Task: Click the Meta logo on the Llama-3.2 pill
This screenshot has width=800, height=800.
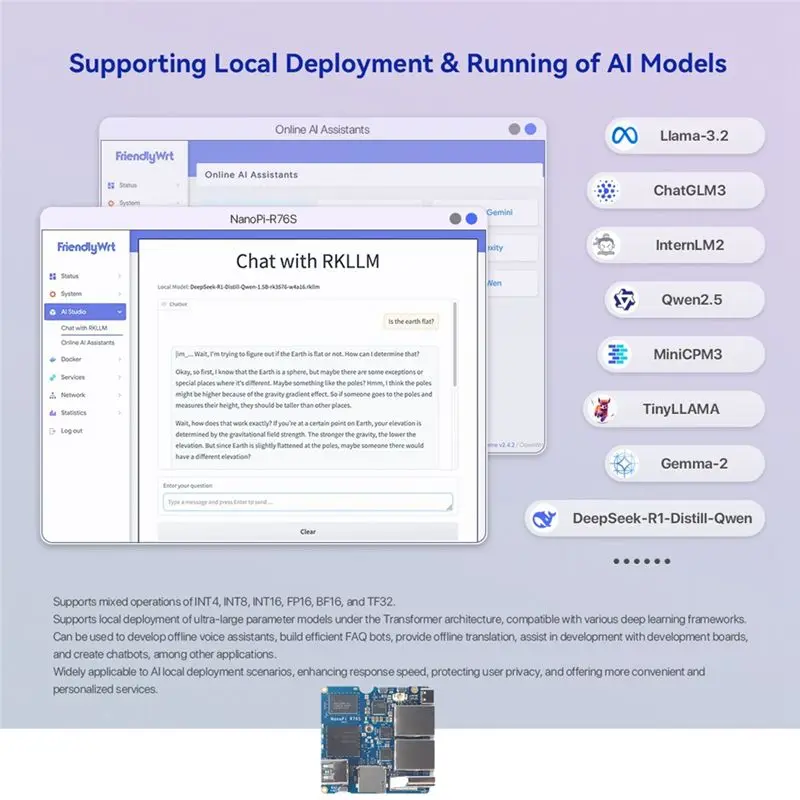Action: (624, 136)
